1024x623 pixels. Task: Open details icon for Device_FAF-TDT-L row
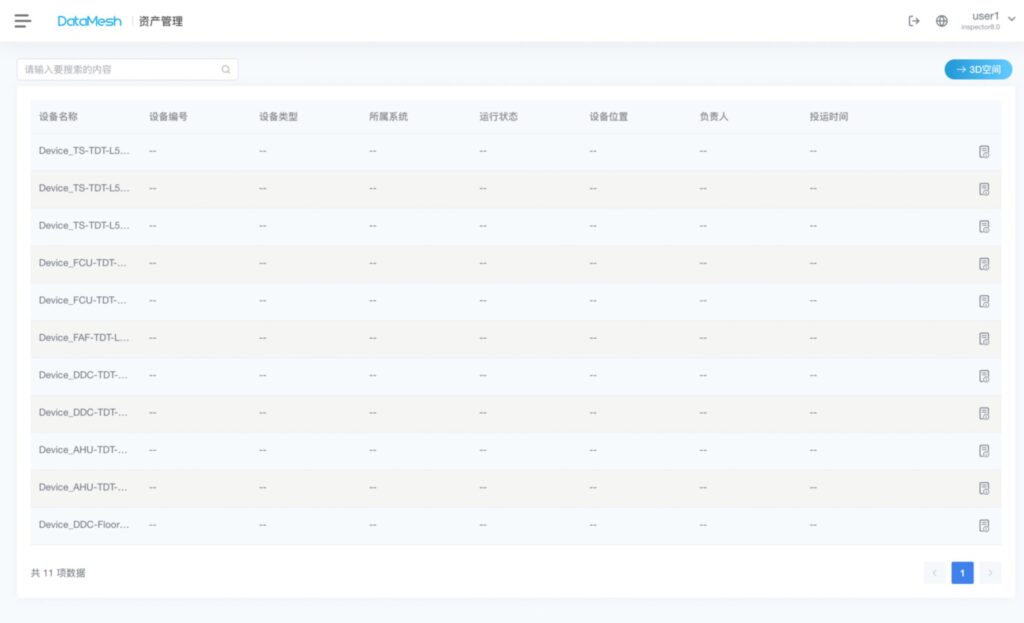[984, 338]
